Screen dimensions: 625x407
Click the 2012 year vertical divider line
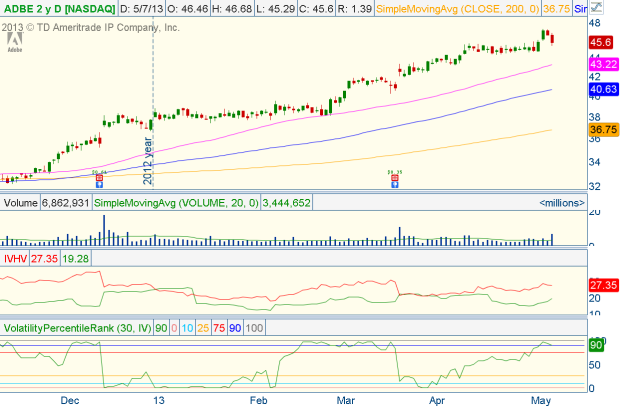(152, 100)
